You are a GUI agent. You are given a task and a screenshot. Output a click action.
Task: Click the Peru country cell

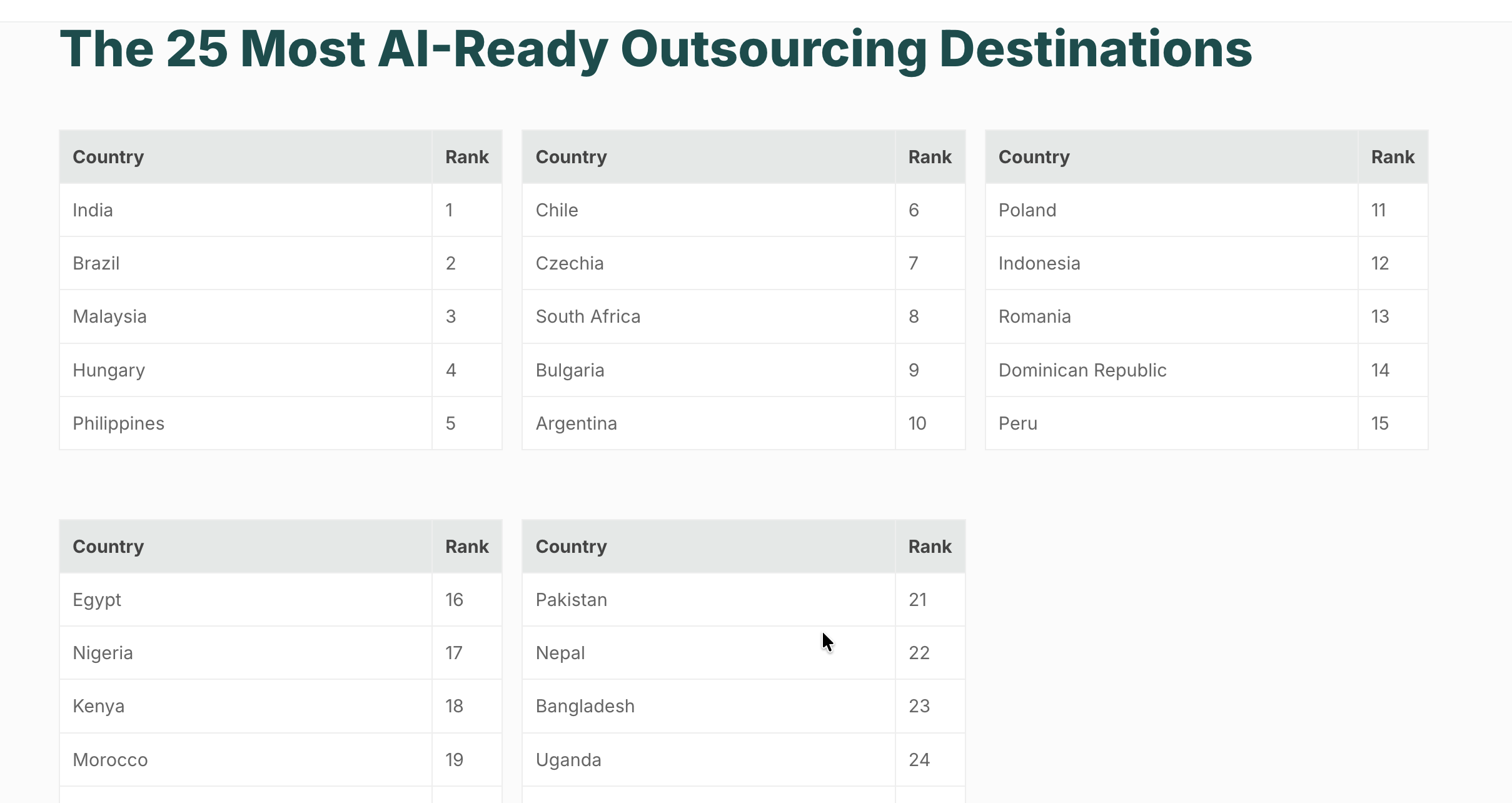coord(1172,423)
